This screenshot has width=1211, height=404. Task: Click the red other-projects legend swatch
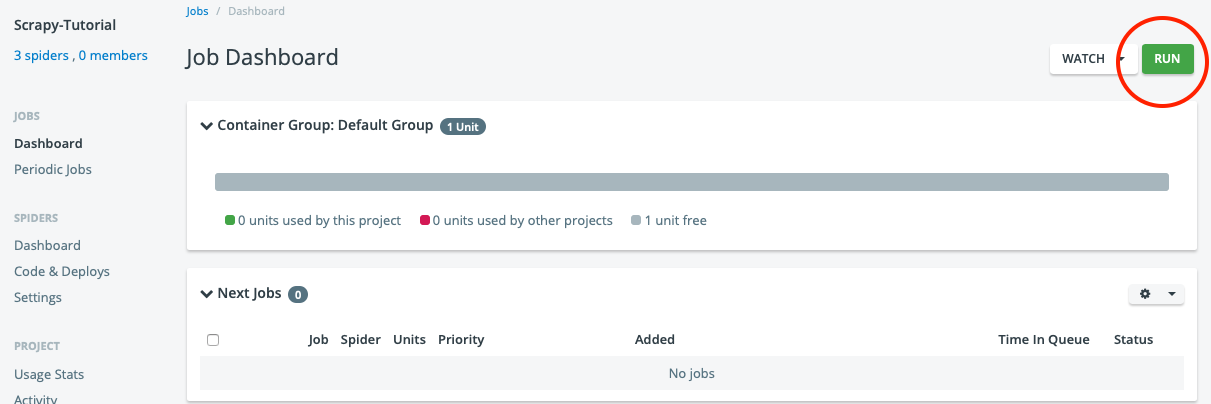(425, 221)
